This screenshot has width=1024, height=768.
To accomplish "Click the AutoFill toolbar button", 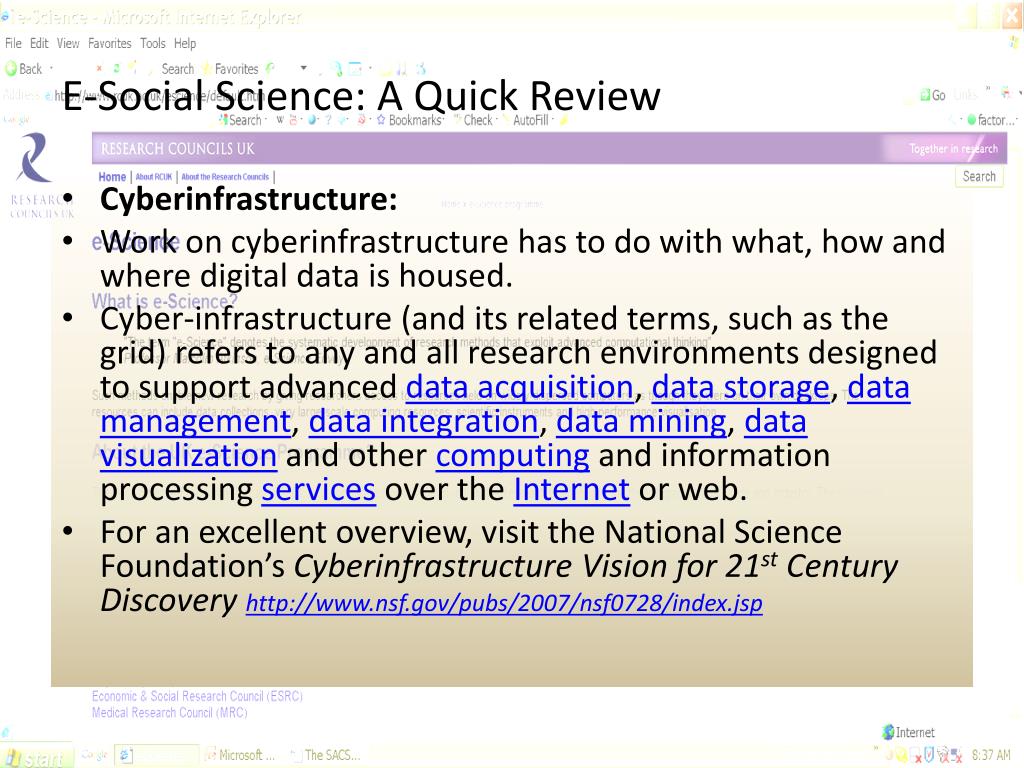I will (x=529, y=120).
